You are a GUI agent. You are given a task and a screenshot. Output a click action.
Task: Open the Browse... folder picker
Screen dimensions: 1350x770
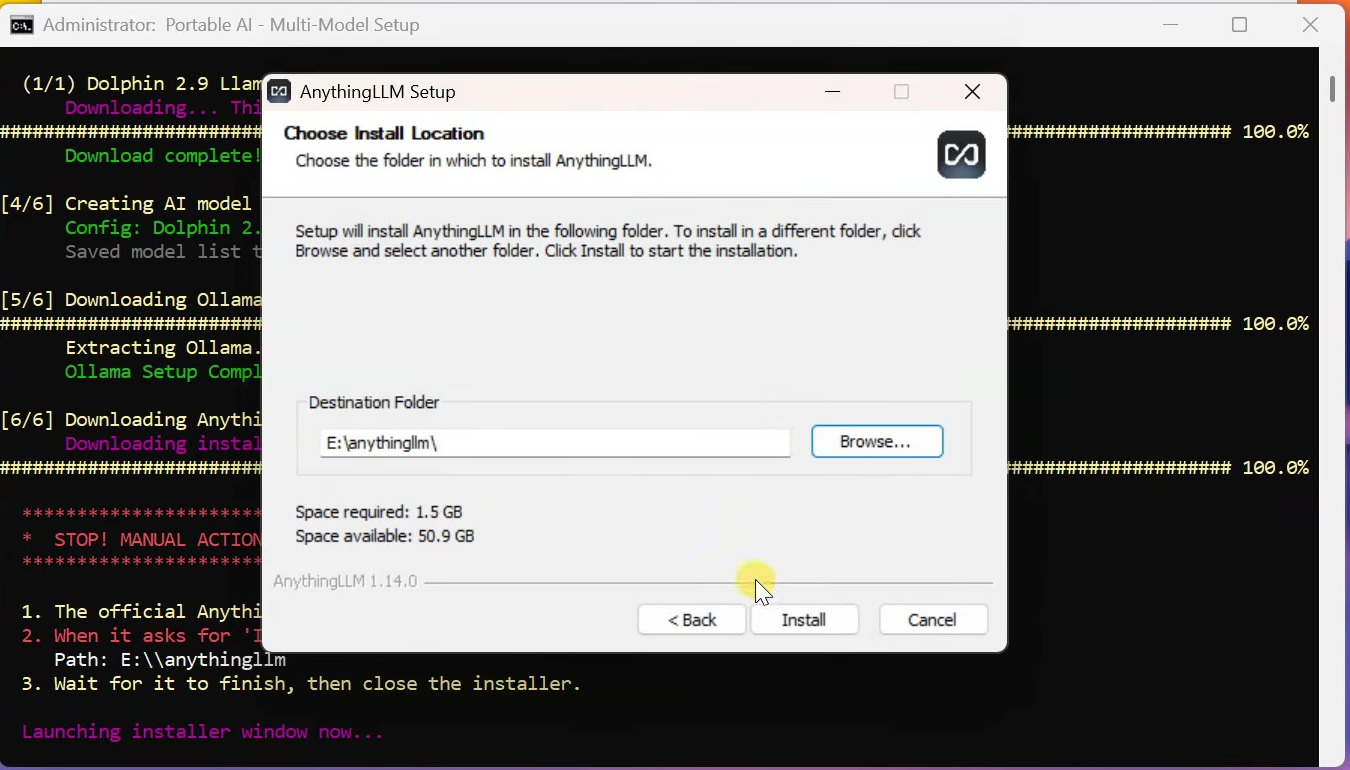coord(876,442)
